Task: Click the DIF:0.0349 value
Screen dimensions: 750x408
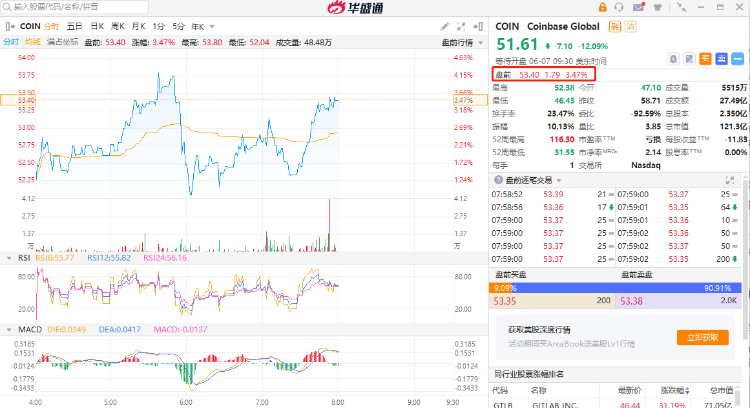Action: [x=66, y=330]
